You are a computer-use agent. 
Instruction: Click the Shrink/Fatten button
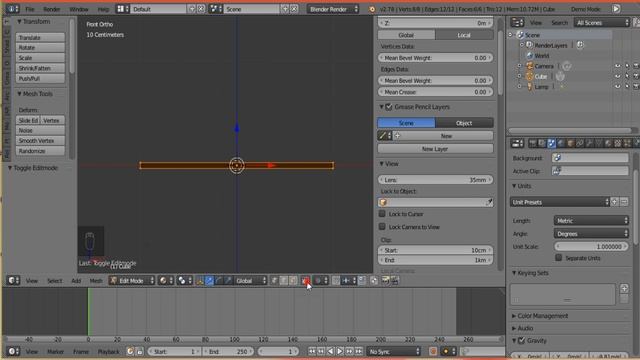[x=40, y=68]
